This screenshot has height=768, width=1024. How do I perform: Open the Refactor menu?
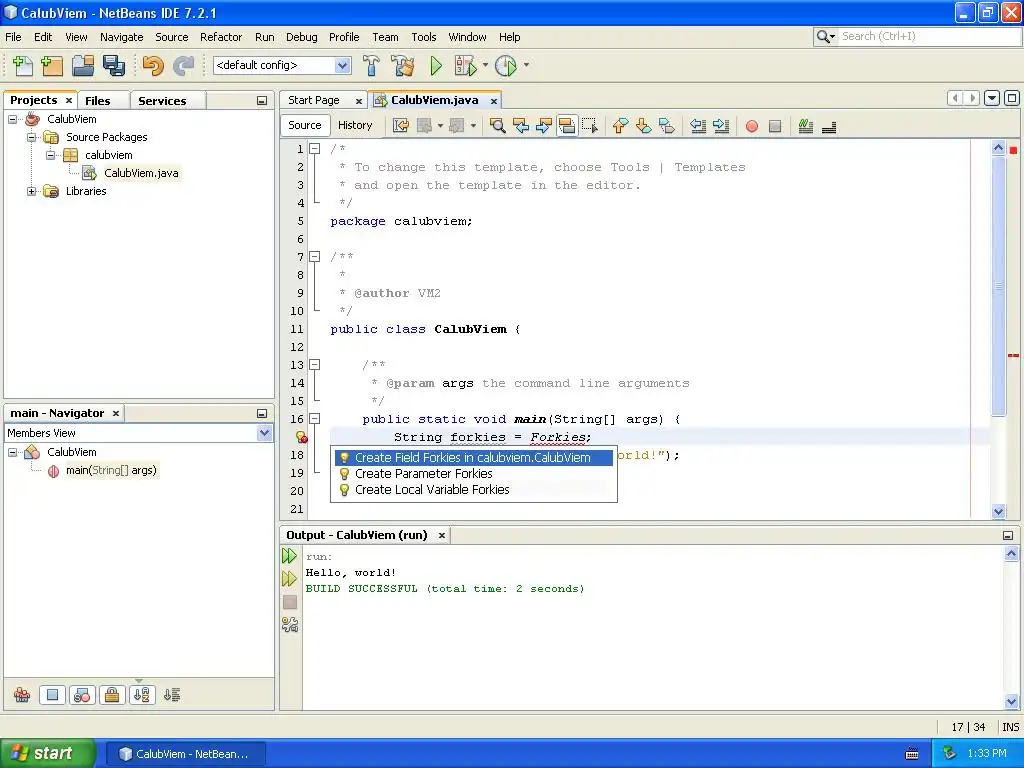tap(221, 37)
